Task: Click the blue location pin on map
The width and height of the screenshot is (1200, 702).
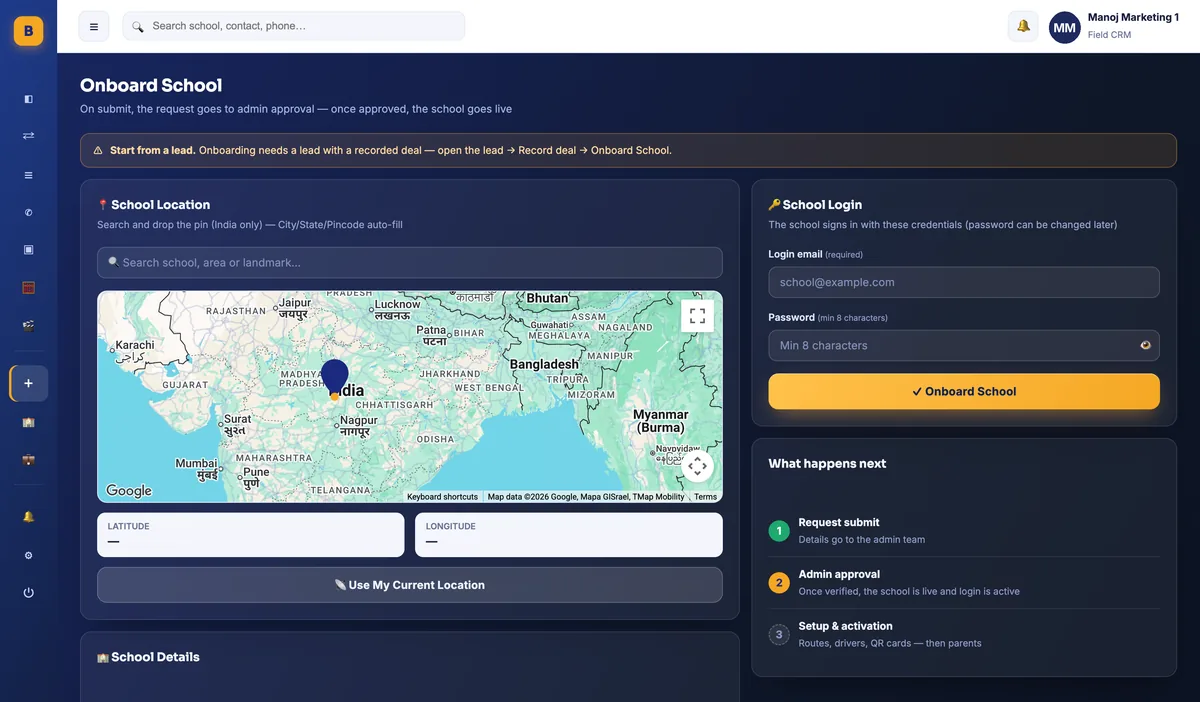Action: (x=334, y=379)
